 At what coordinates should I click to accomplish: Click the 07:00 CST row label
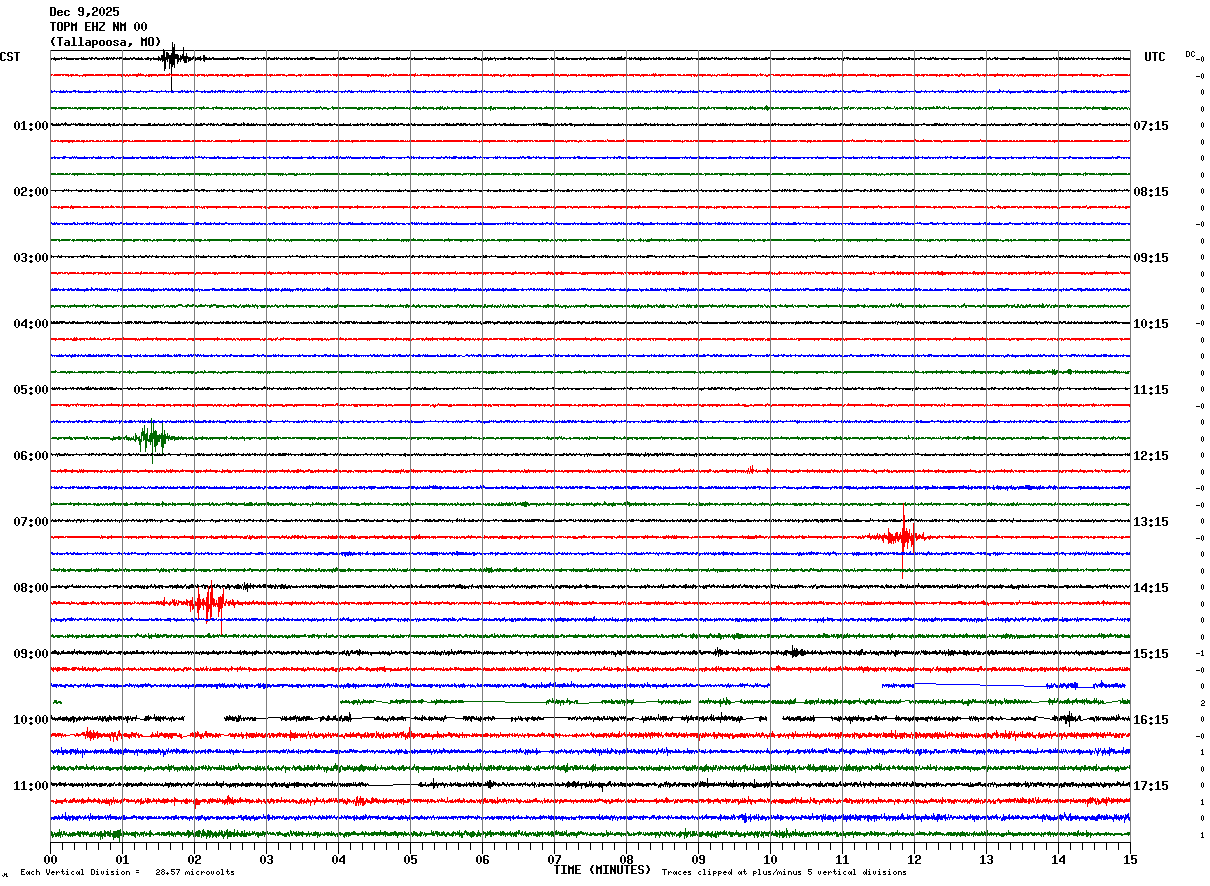(31, 522)
